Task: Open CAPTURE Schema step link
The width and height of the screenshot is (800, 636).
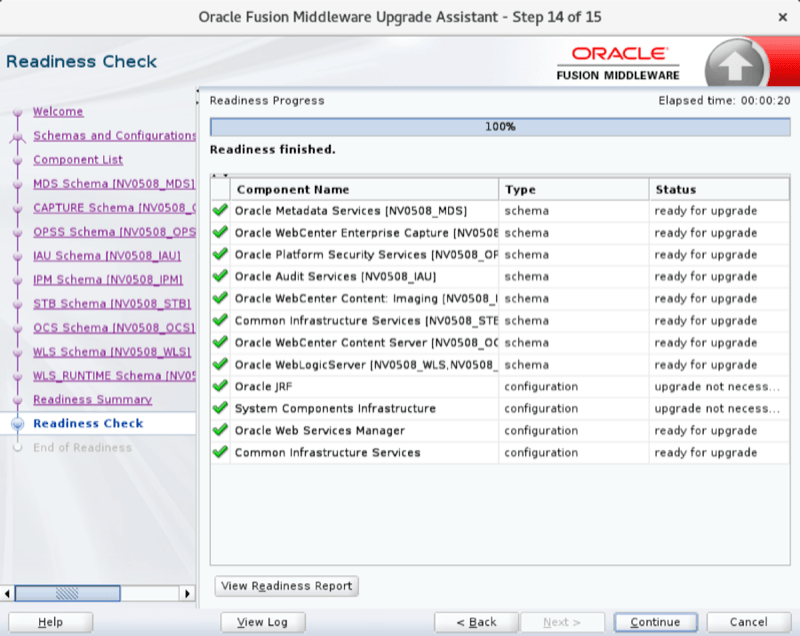Action: [114, 207]
